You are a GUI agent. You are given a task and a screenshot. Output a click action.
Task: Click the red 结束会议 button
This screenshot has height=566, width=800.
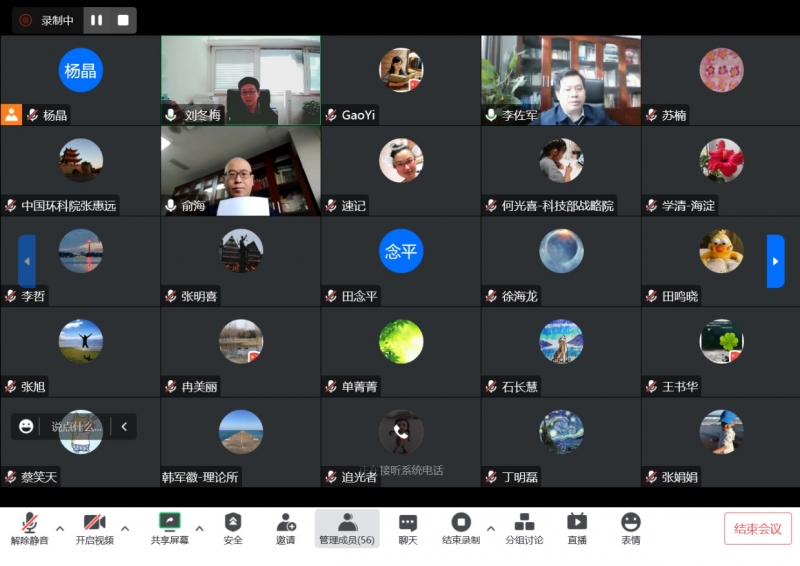(758, 529)
